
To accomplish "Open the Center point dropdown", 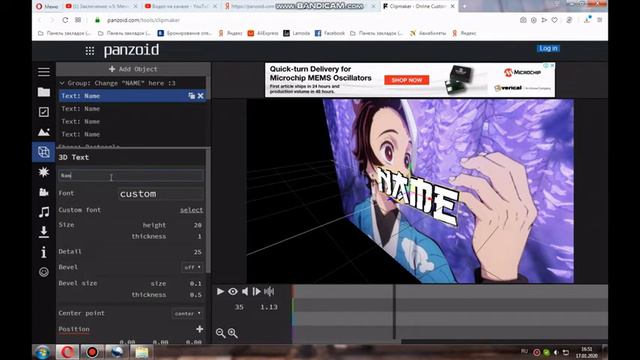I will [x=187, y=313].
